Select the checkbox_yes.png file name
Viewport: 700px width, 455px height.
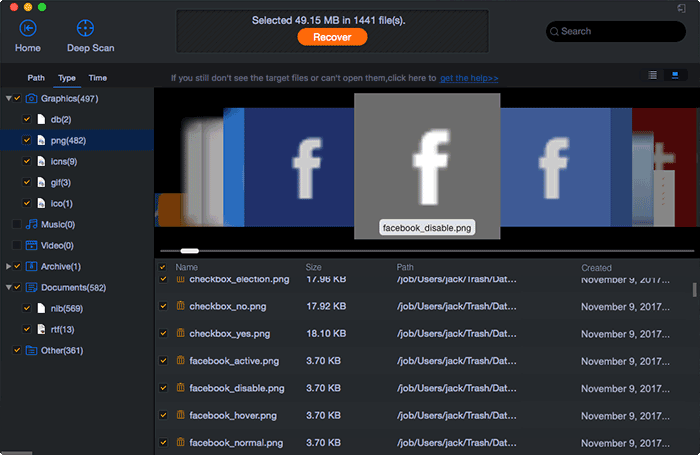pyautogui.click(x=229, y=334)
